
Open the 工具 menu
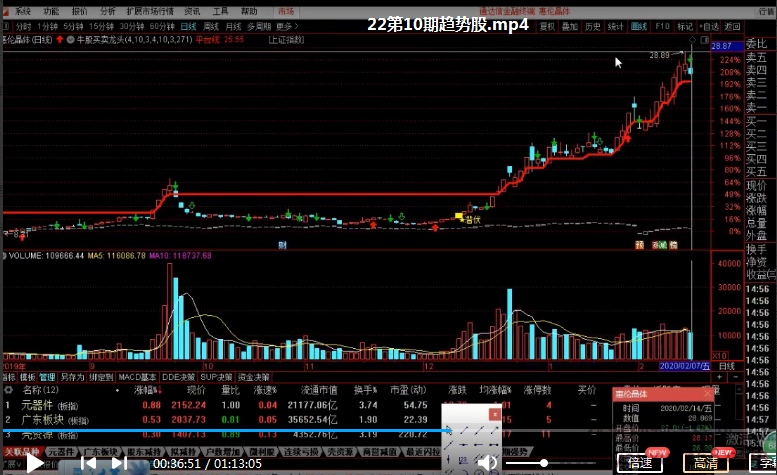[x=220, y=11]
